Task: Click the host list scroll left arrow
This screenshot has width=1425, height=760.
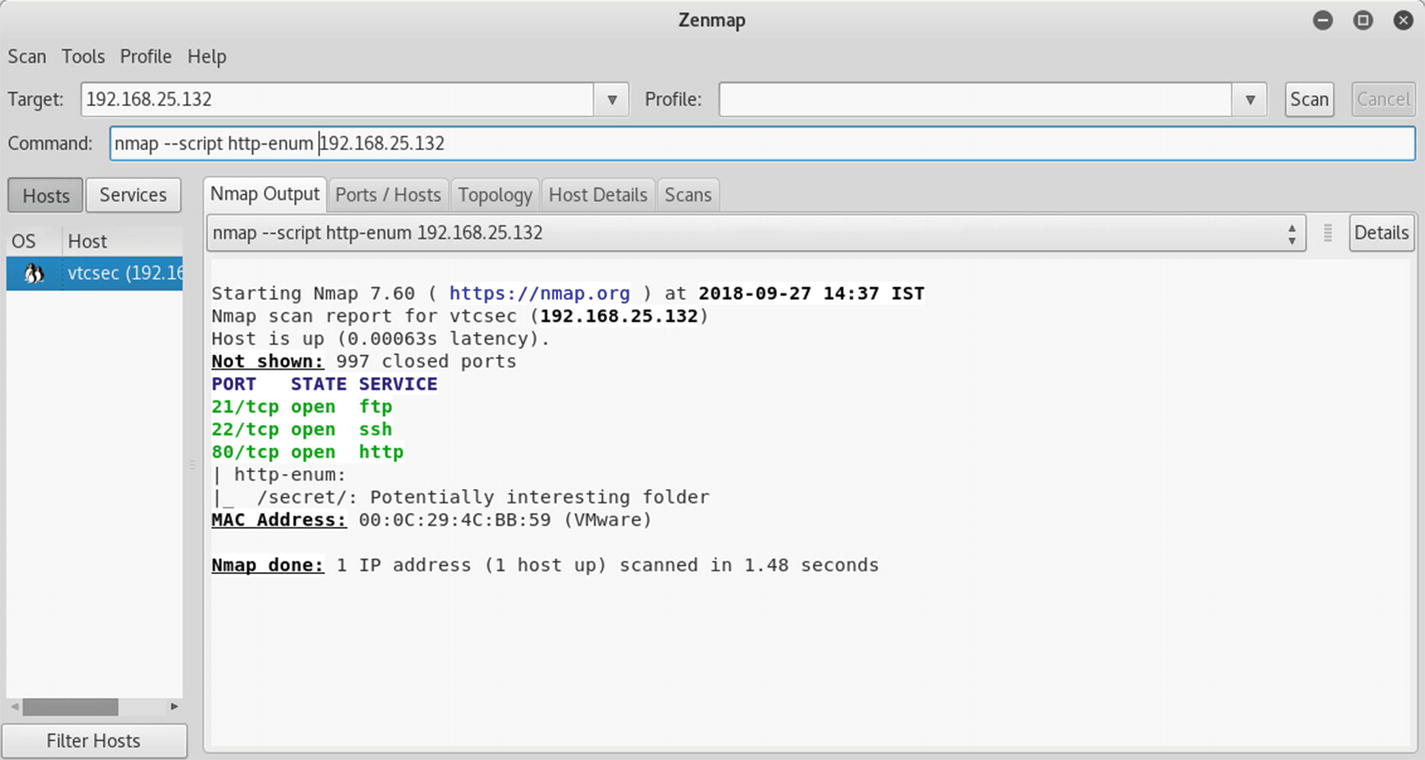Action: point(14,706)
